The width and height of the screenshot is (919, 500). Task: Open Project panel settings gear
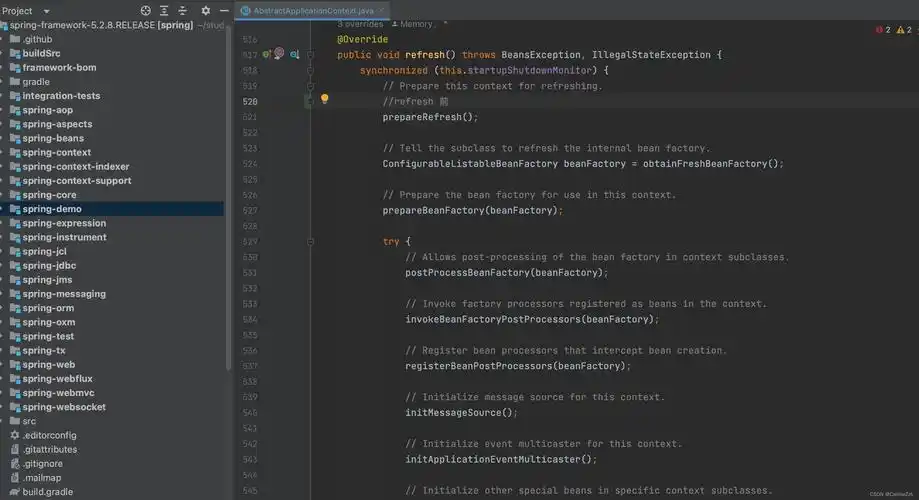(x=205, y=10)
